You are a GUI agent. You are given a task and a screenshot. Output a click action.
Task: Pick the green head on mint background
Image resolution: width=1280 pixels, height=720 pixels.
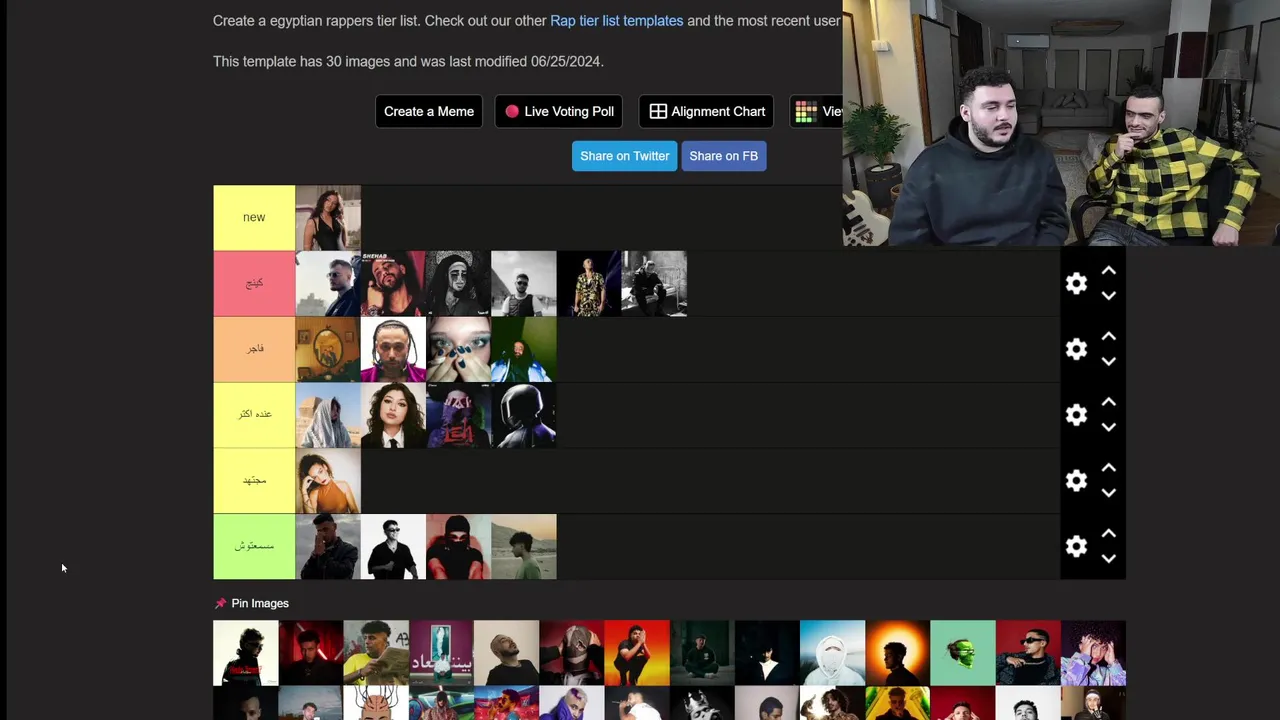pos(963,653)
